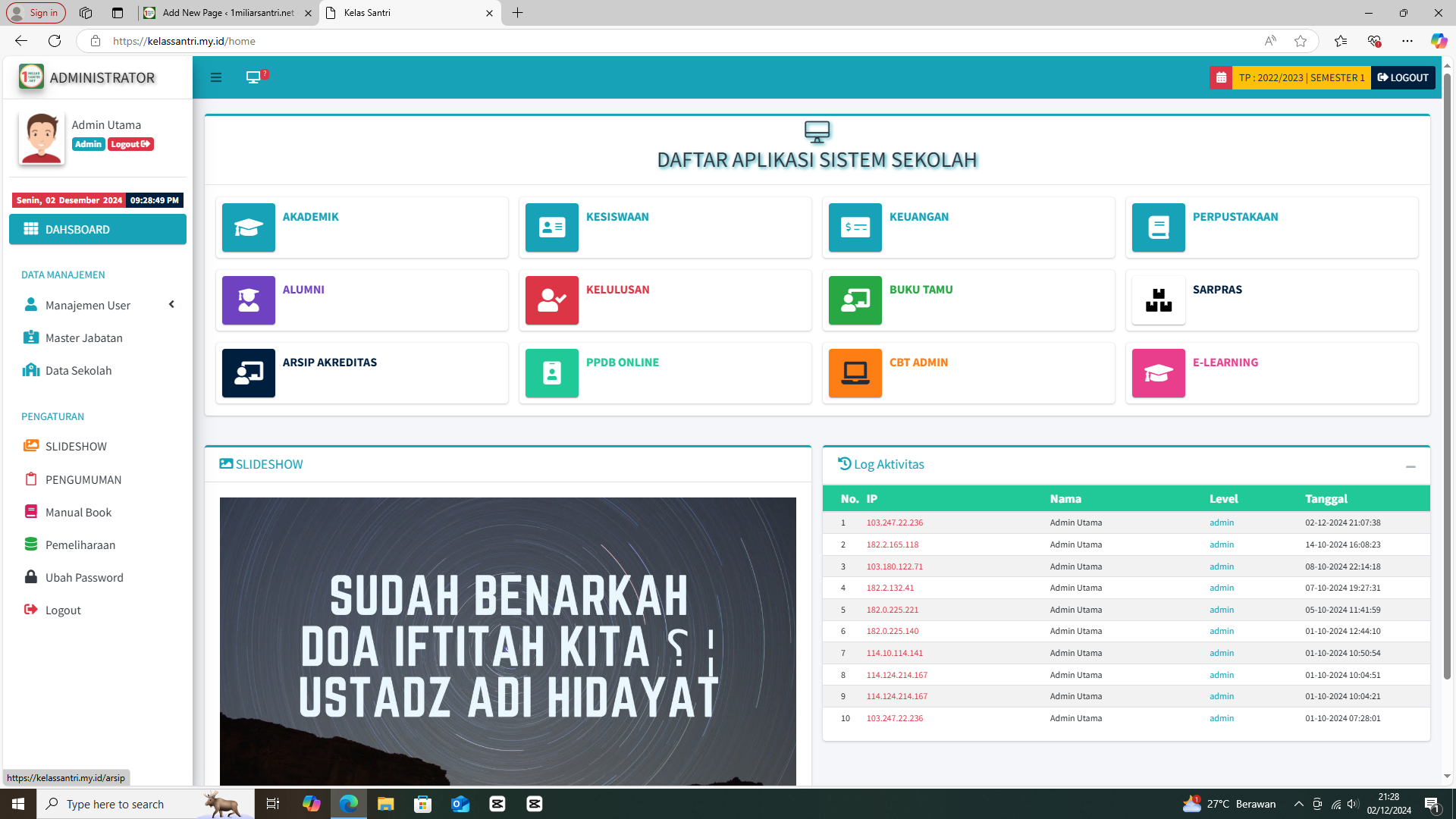
Task: Expand browser favorites dropdown
Action: click(1341, 41)
